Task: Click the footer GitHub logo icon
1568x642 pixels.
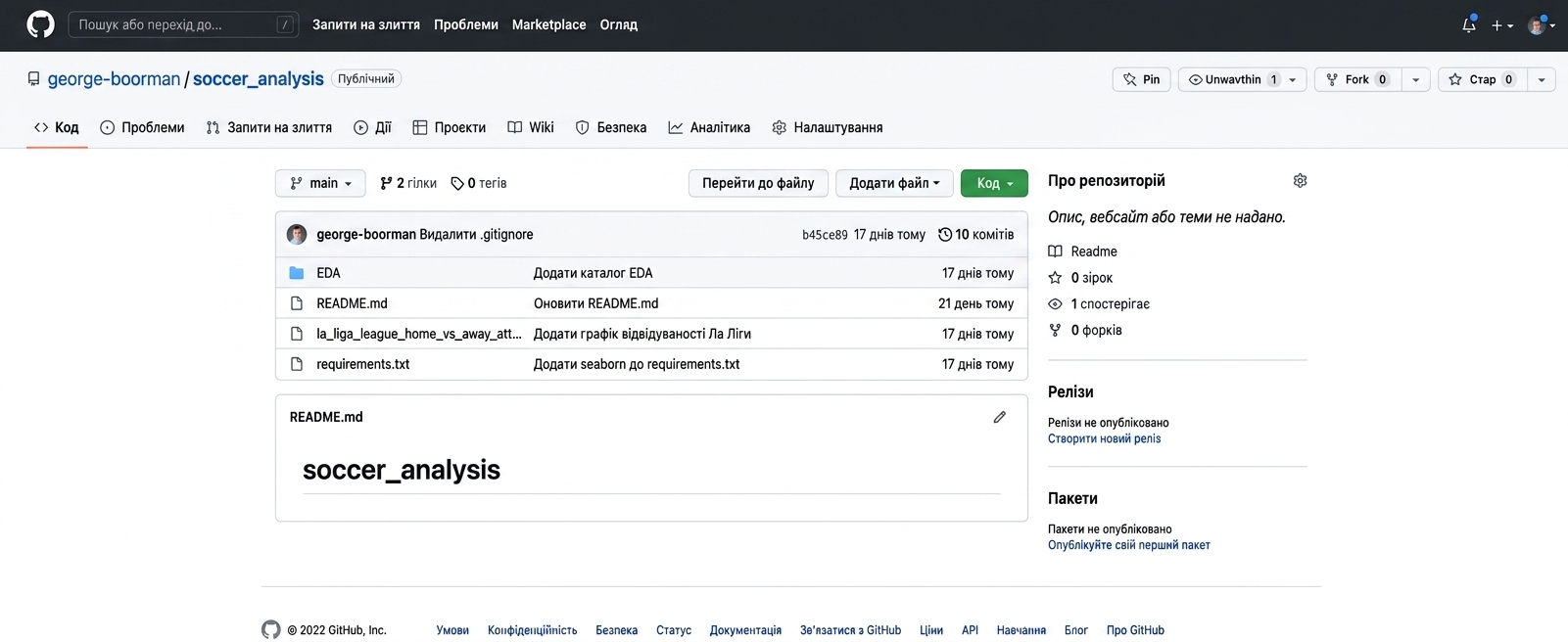Action: click(x=271, y=629)
